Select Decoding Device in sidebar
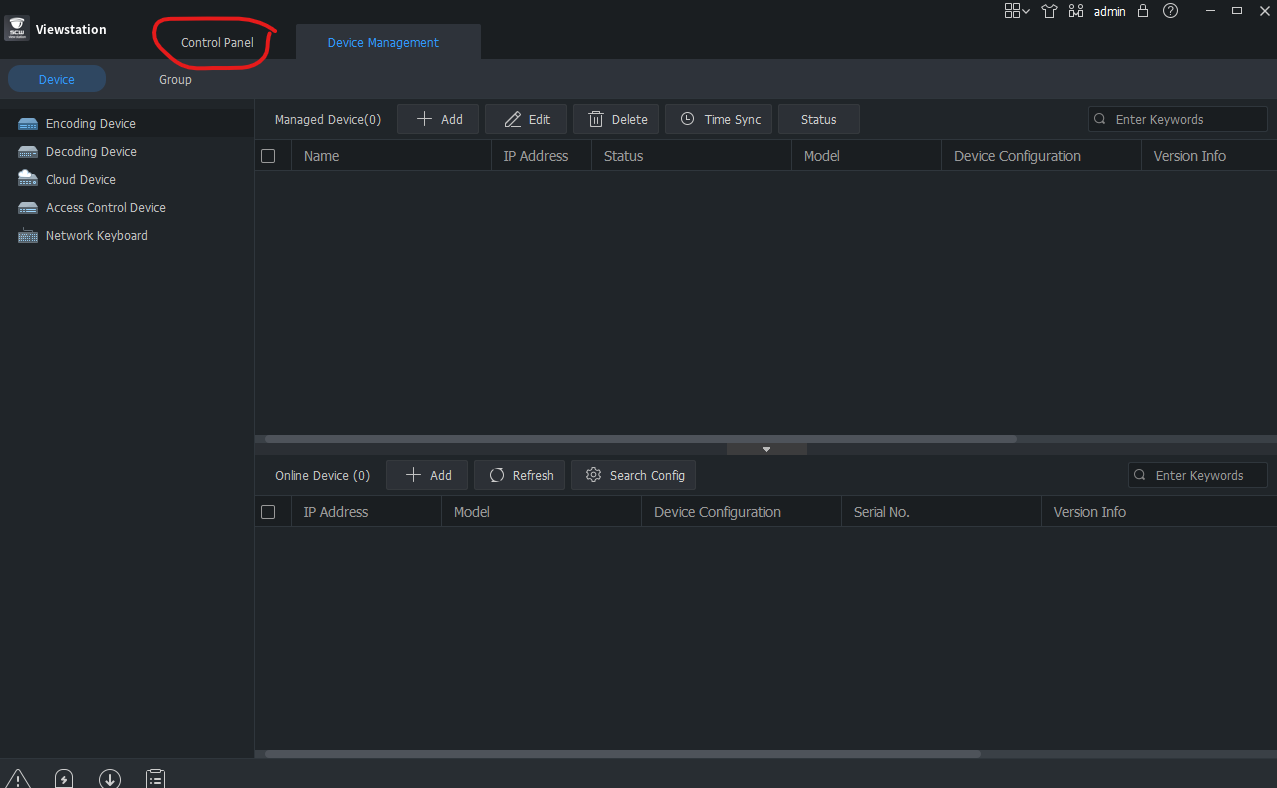The height and width of the screenshot is (788, 1277). pos(127,152)
